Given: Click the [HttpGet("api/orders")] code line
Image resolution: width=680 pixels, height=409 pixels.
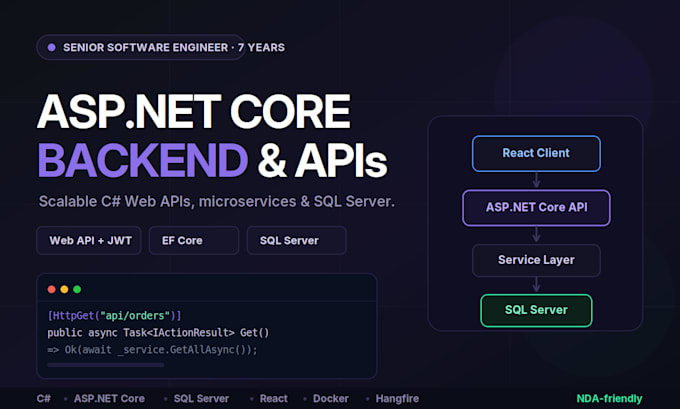Looking at the screenshot, I should pyautogui.click(x=114, y=315).
